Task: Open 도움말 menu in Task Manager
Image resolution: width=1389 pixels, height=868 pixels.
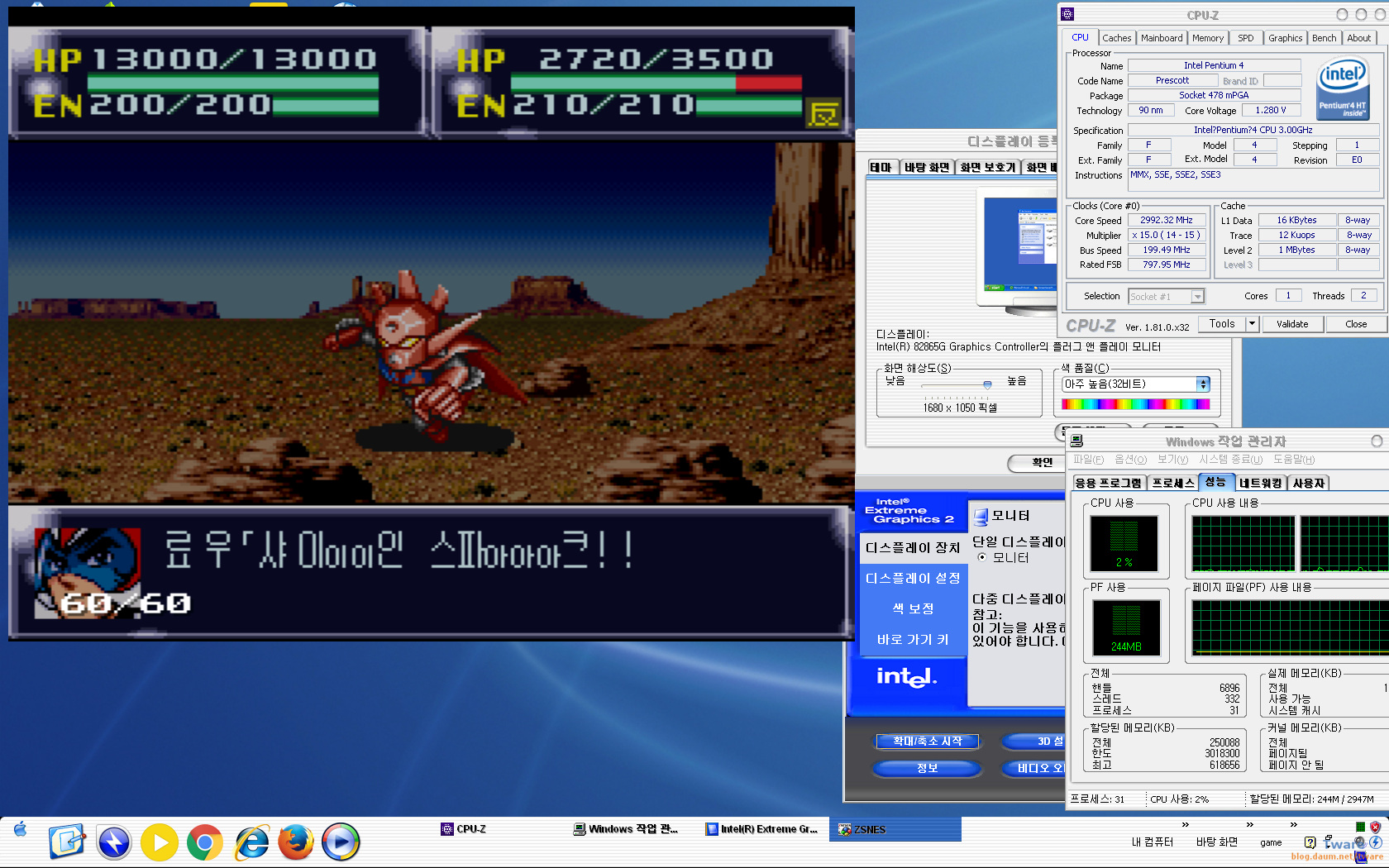Action: [1293, 460]
